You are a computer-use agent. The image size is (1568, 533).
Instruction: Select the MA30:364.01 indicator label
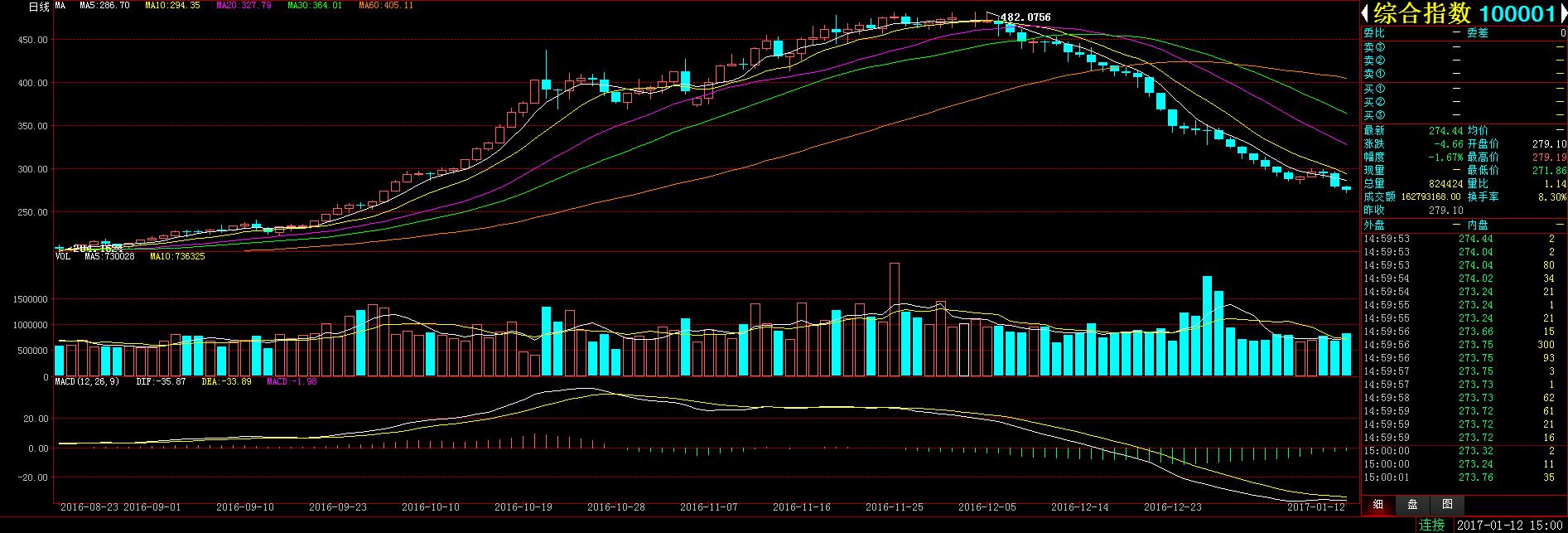(315, 6)
